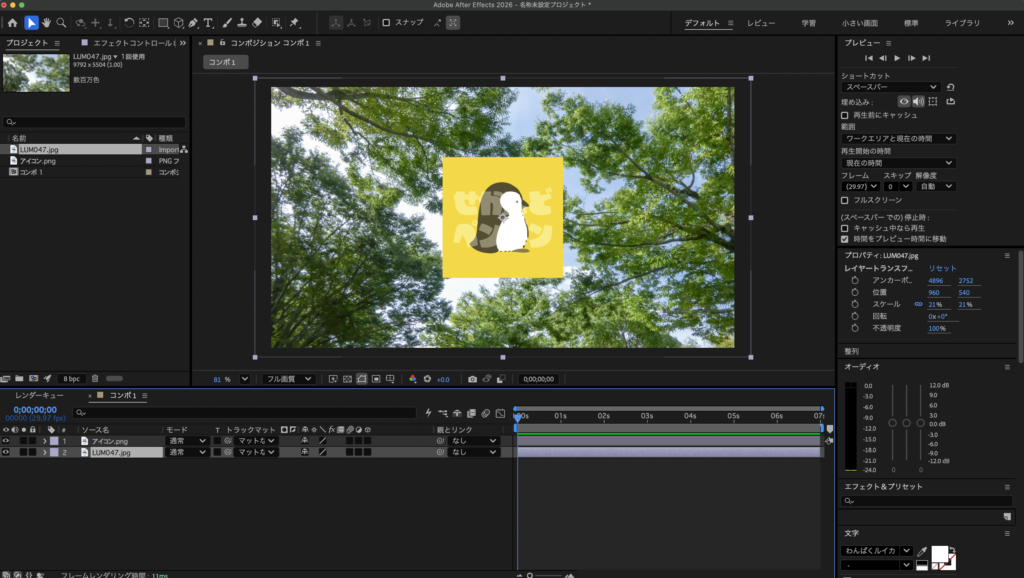Reset the preview shortcut settings

(x=951, y=87)
